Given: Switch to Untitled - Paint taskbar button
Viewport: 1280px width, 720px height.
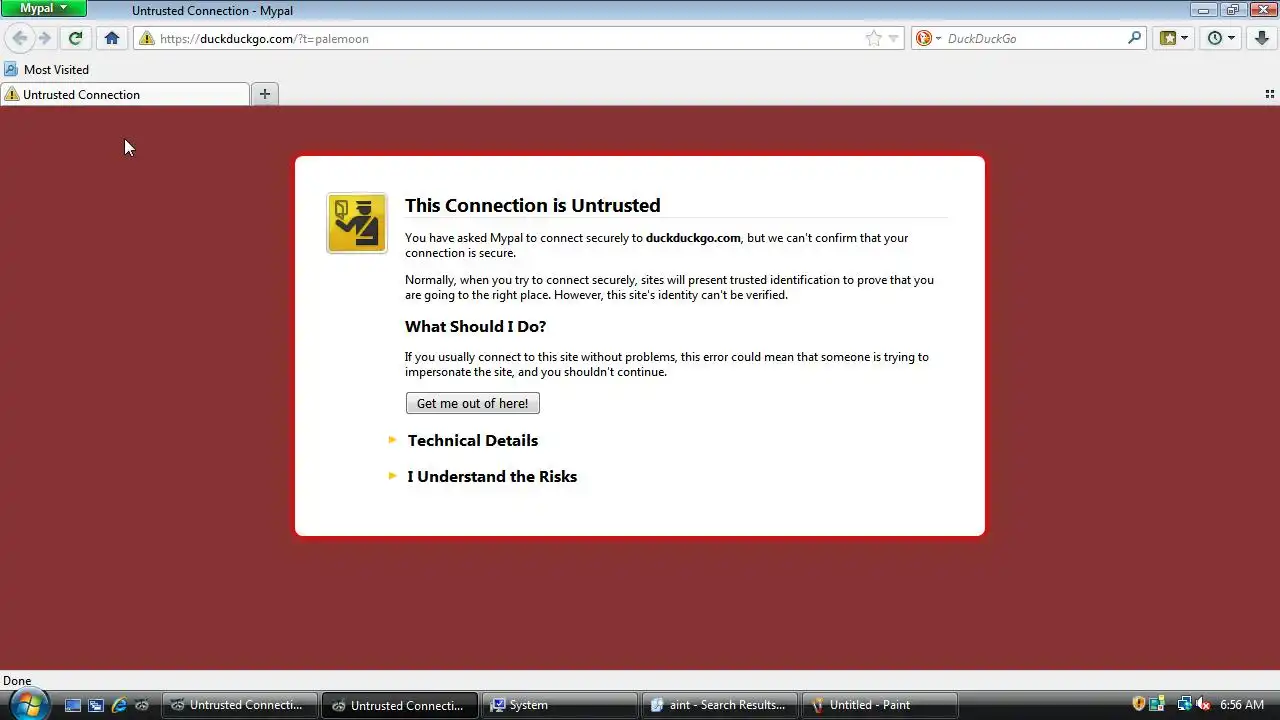Looking at the screenshot, I should (x=879, y=705).
